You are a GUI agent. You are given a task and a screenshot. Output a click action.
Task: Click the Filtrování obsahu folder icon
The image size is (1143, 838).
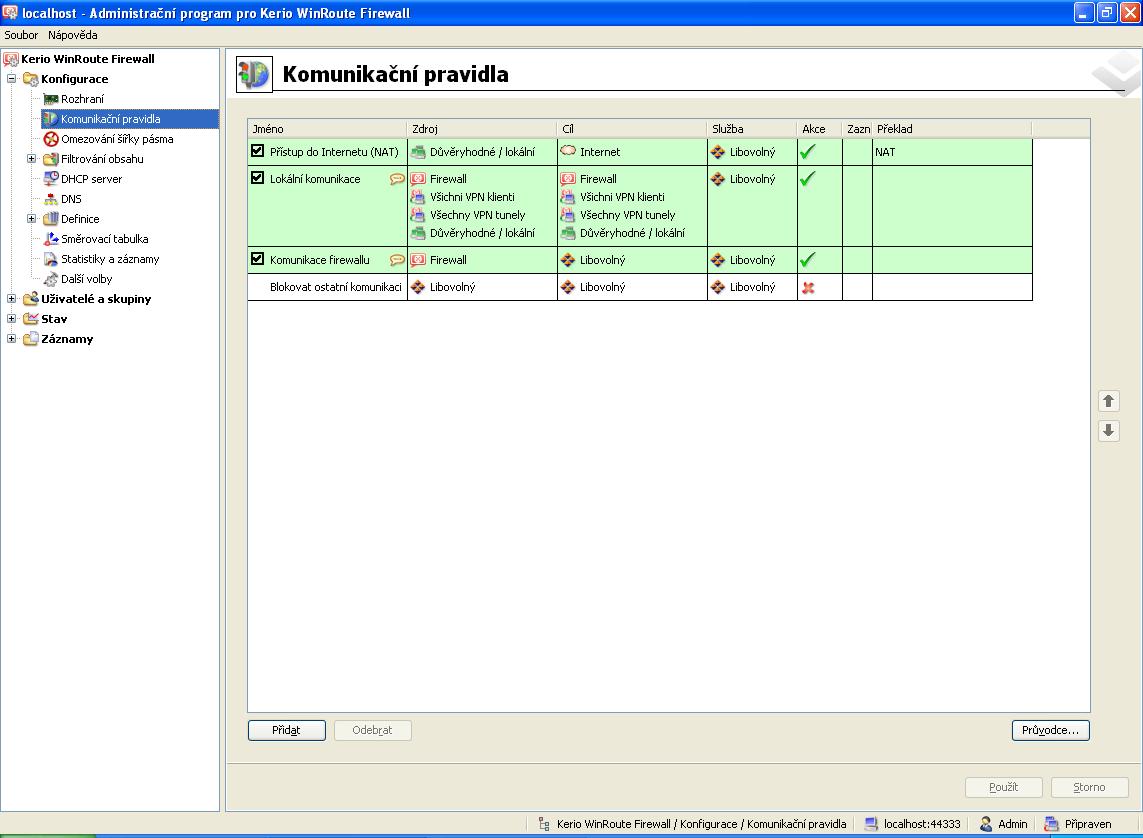point(50,159)
